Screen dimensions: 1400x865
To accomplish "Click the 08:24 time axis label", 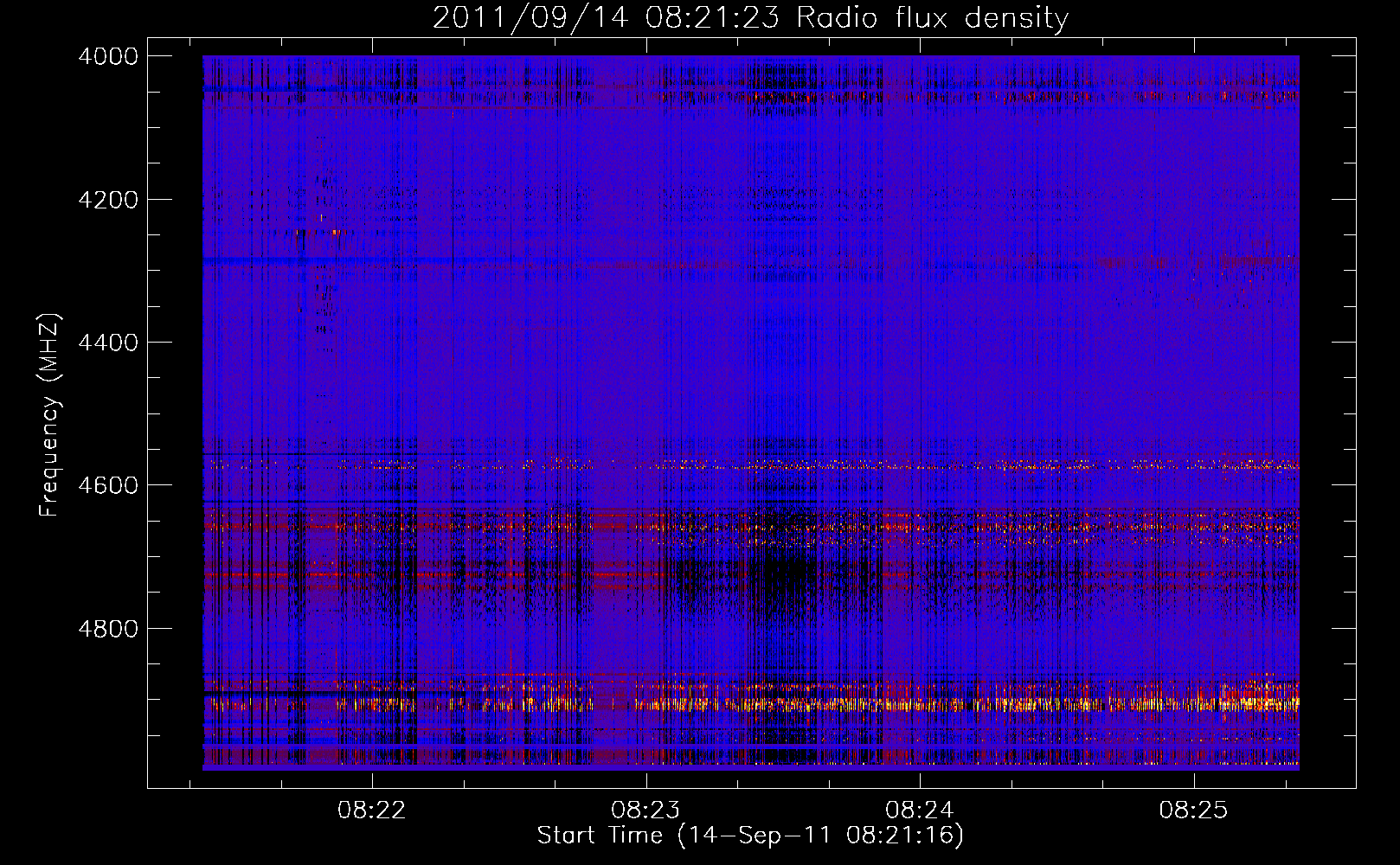I will point(920,811).
